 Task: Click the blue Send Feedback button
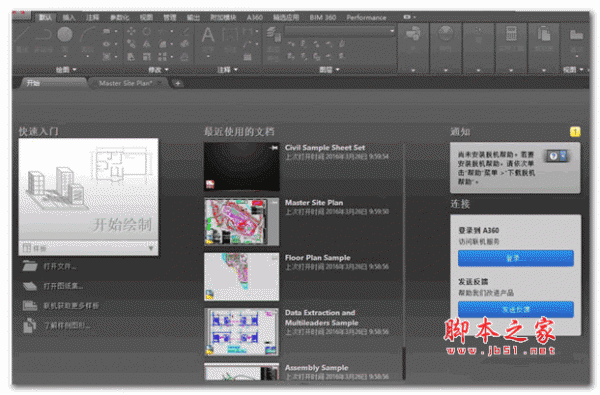point(515,309)
